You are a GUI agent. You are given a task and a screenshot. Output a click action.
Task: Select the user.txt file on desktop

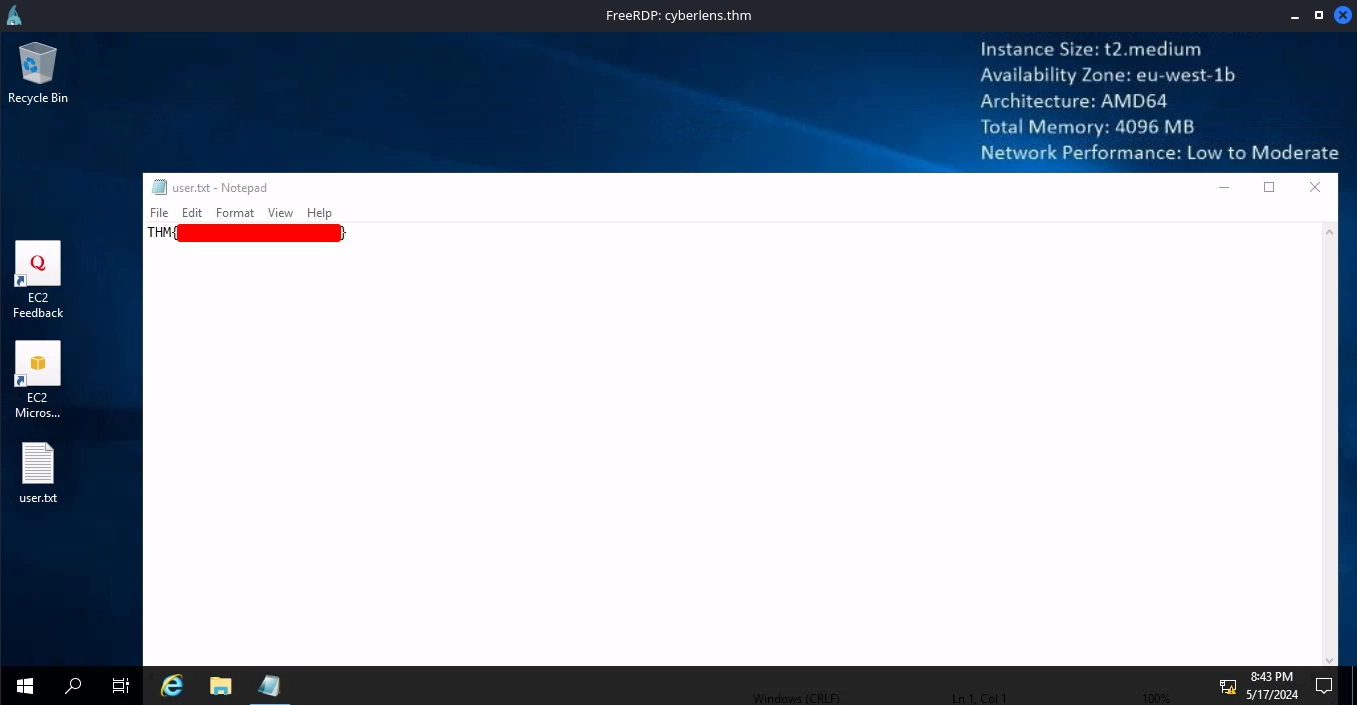(x=38, y=473)
